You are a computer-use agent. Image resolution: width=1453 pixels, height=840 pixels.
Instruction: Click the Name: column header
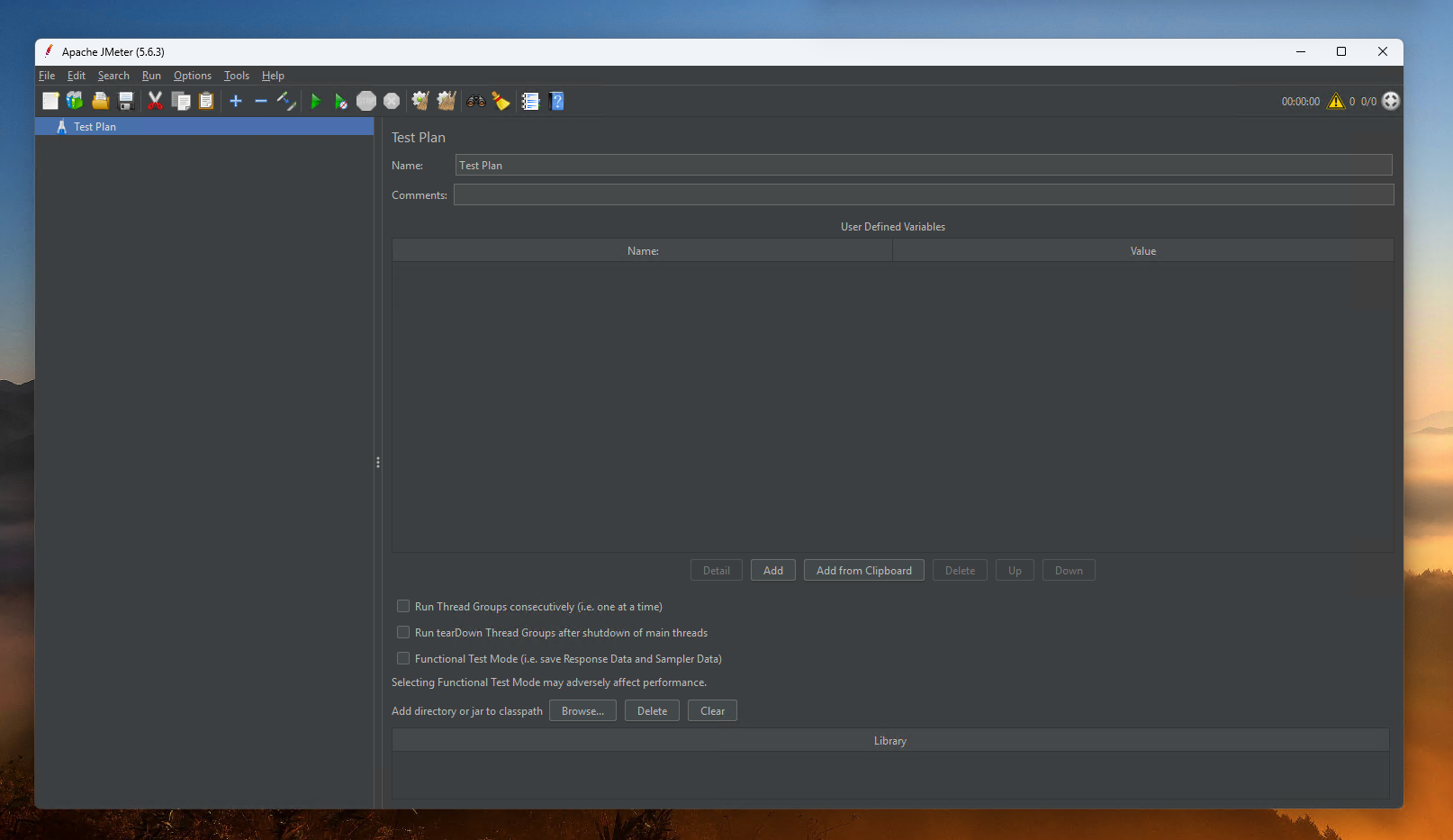(643, 251)
